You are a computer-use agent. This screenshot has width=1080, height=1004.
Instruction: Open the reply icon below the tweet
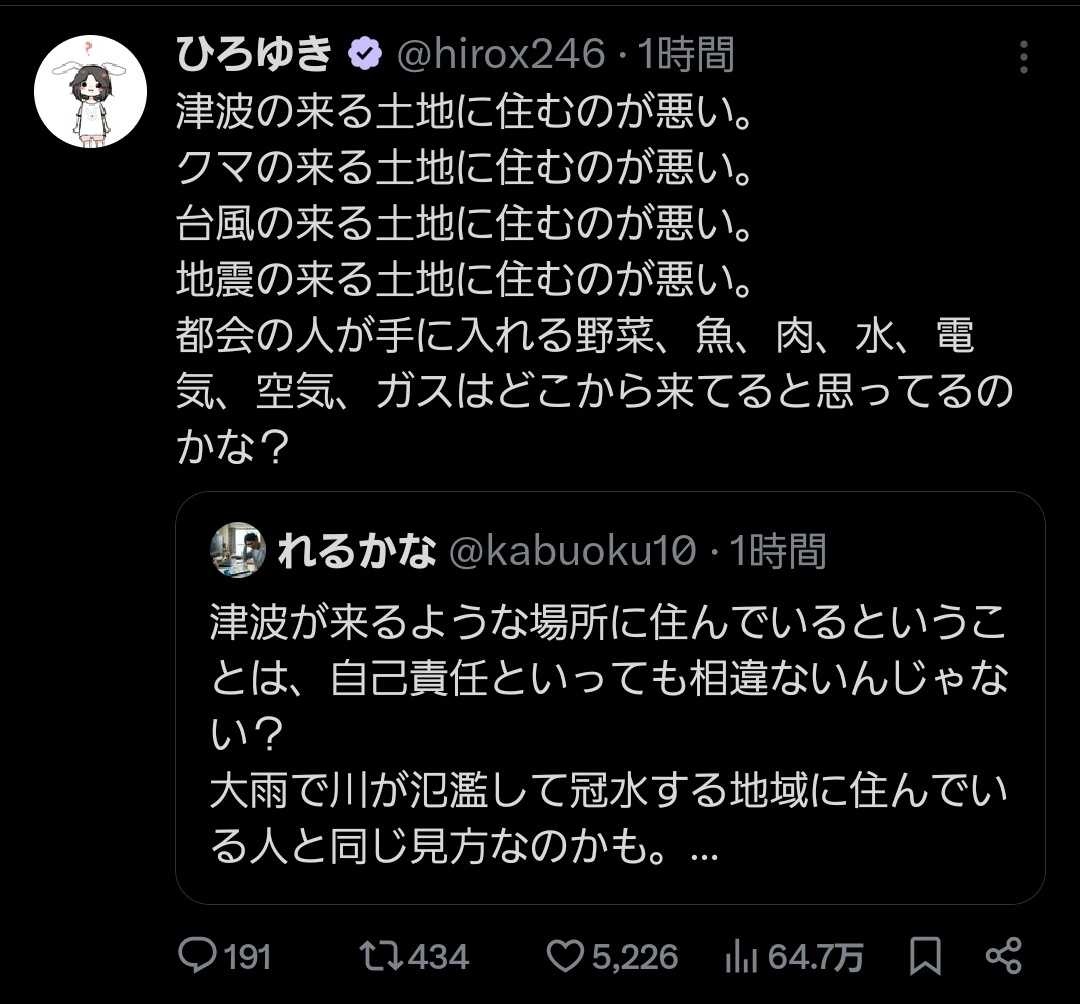200,956
